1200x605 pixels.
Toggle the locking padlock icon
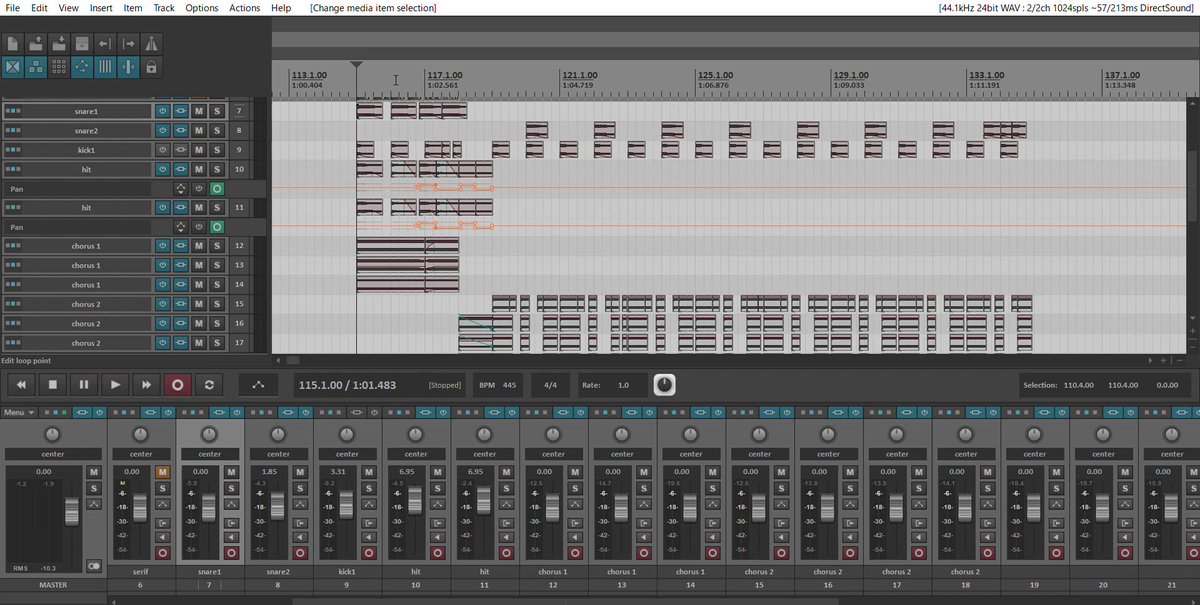[x=151, y=67]
